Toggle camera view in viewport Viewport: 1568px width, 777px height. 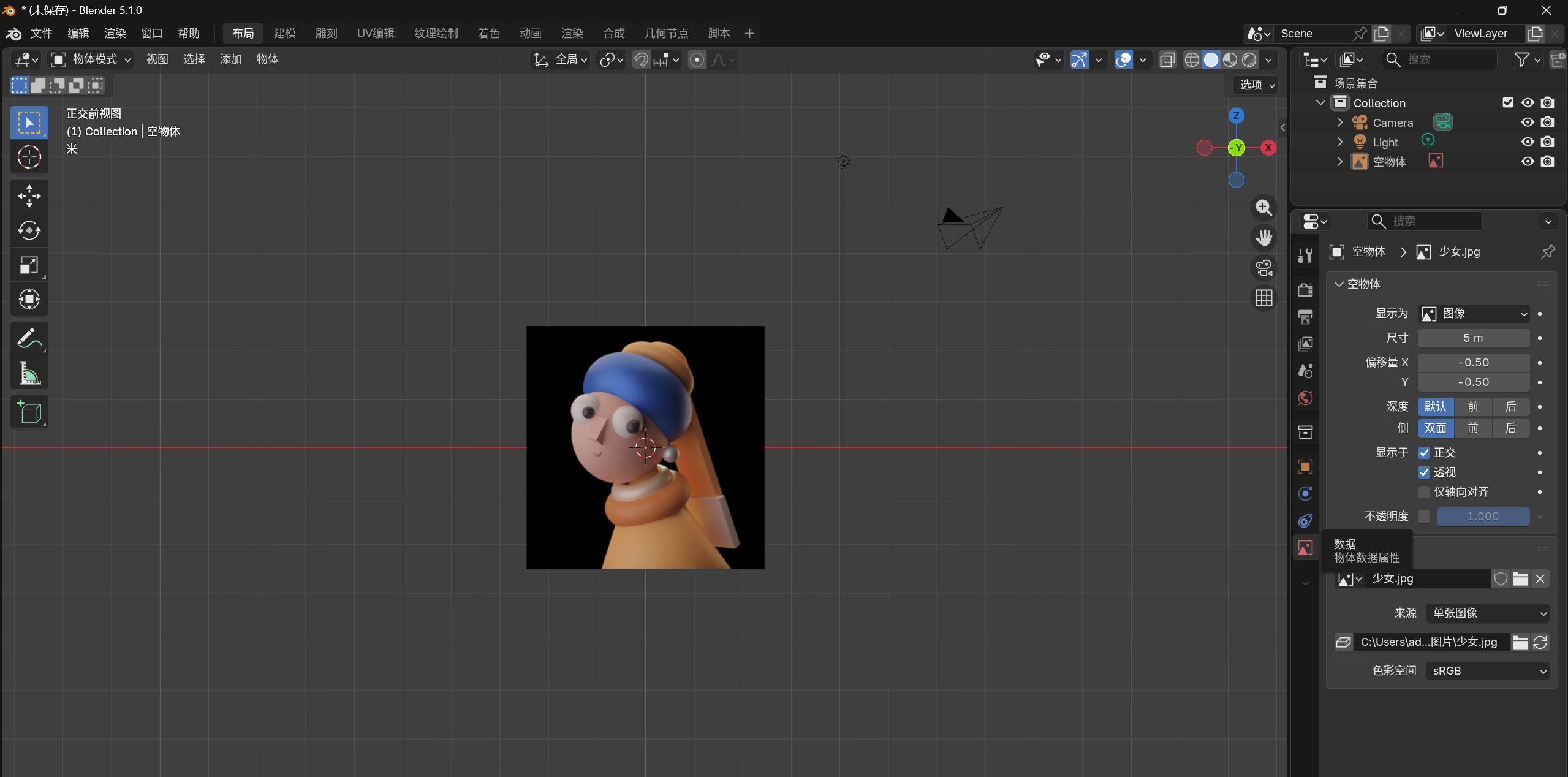click(1263, 268)
